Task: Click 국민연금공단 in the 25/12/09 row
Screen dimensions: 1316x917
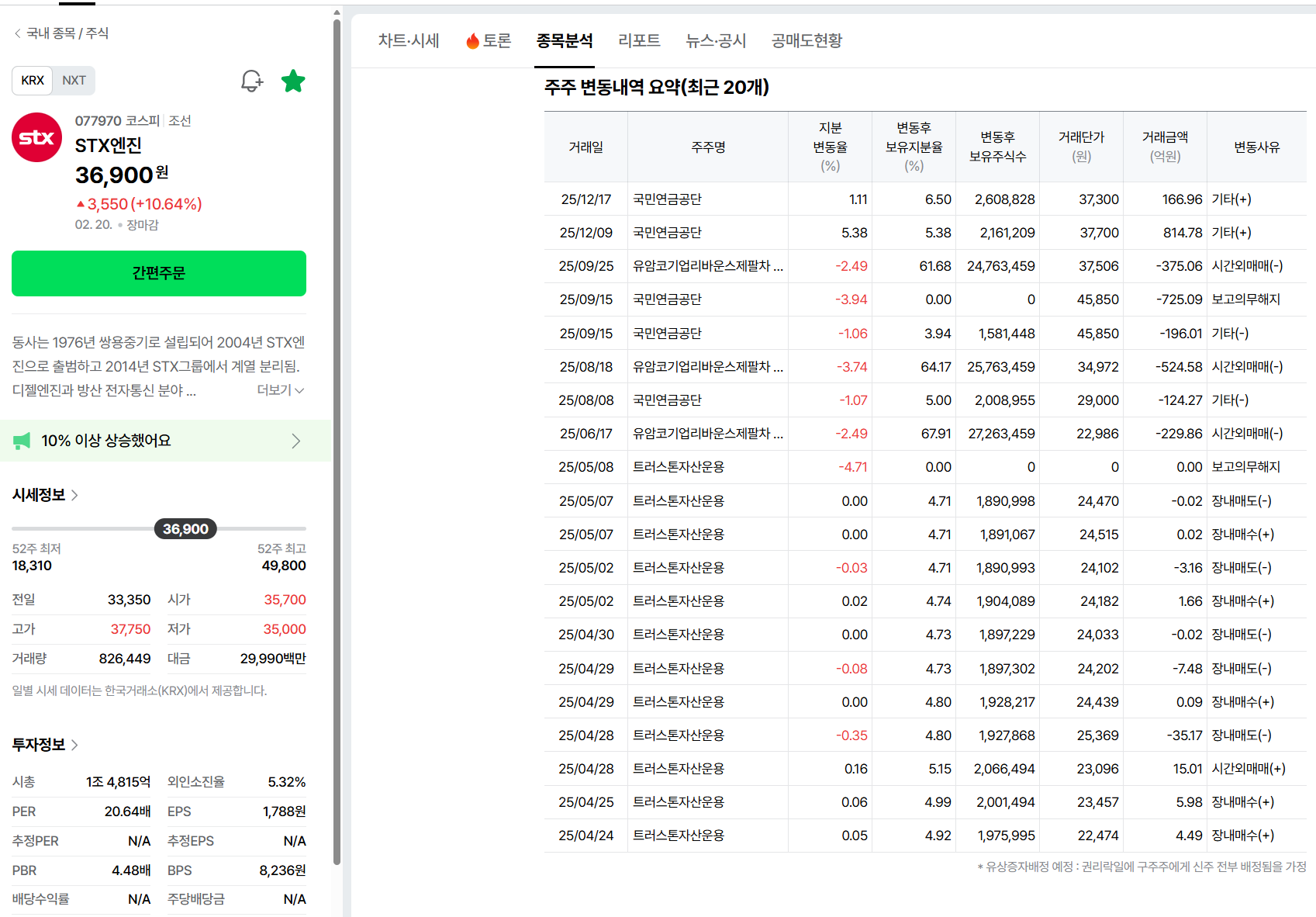Action: tap(667, 233)
